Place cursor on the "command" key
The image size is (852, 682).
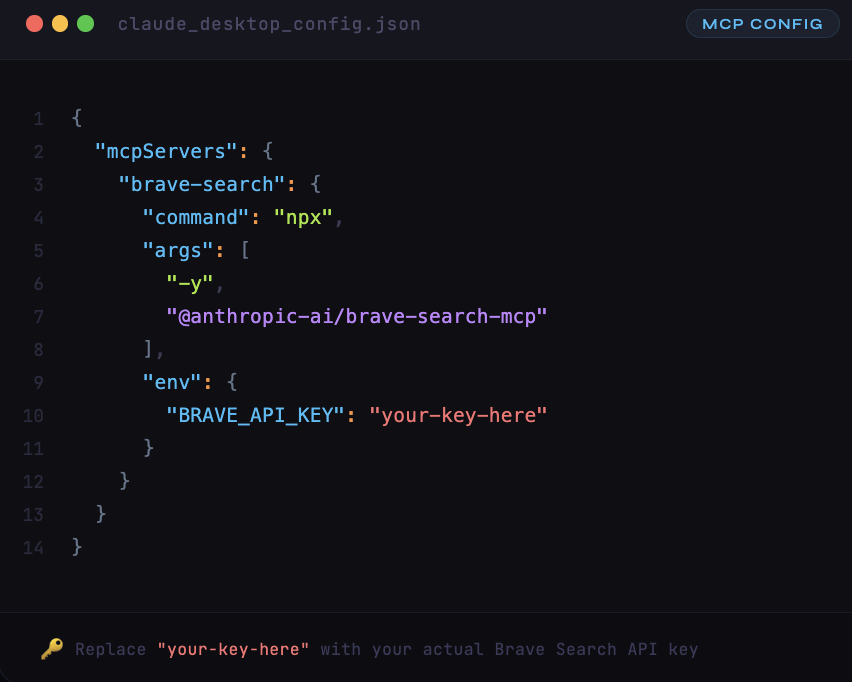pos(196,217)
